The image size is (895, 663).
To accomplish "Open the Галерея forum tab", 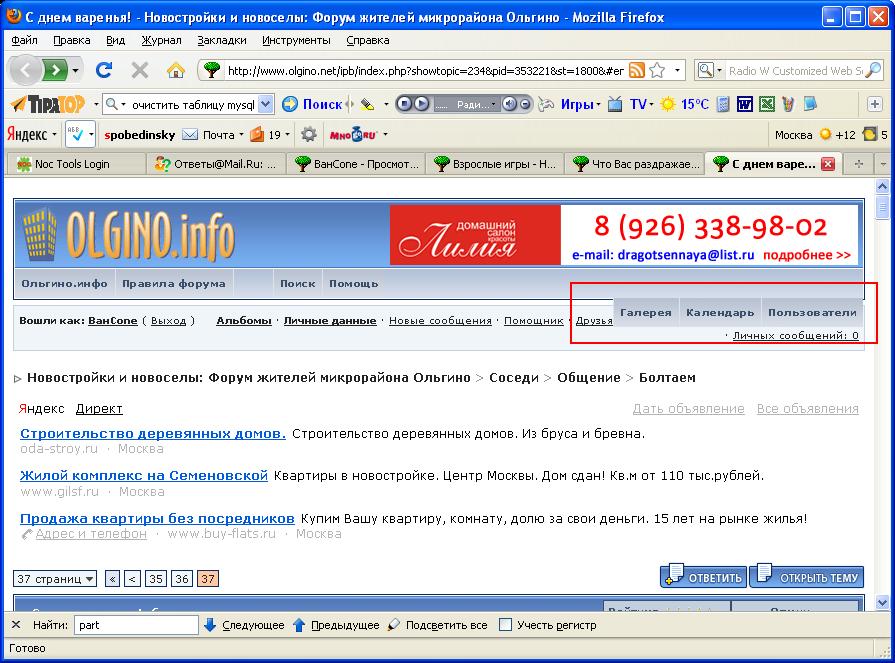I will click(x=646, y=313).
